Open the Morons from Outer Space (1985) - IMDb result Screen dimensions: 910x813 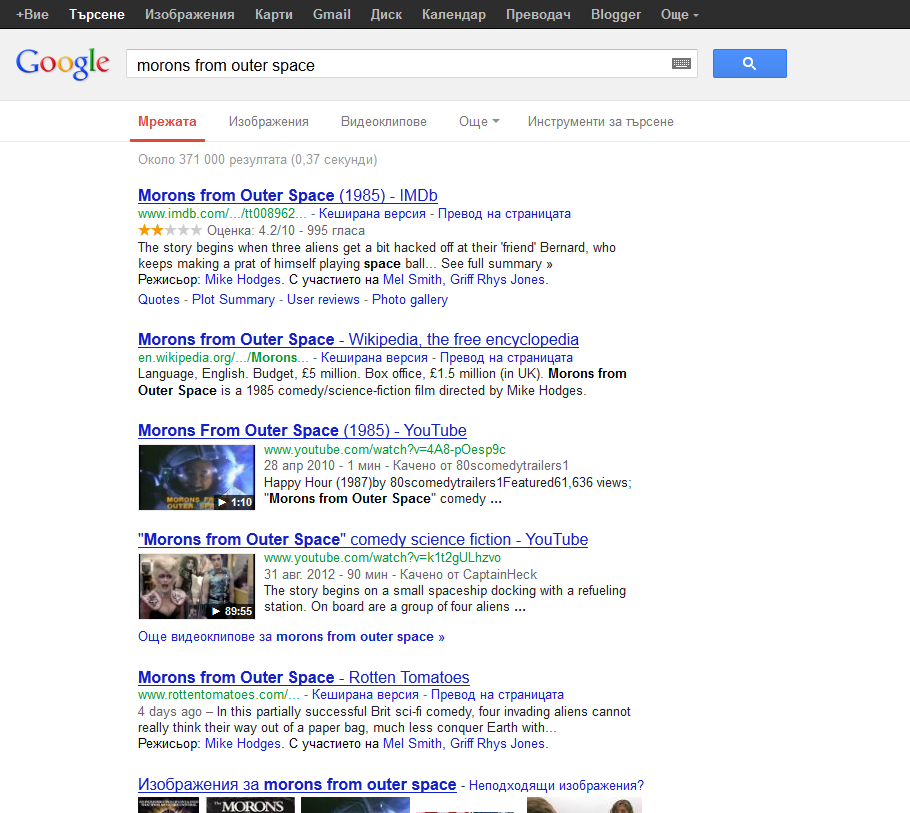tap(288, 196)
